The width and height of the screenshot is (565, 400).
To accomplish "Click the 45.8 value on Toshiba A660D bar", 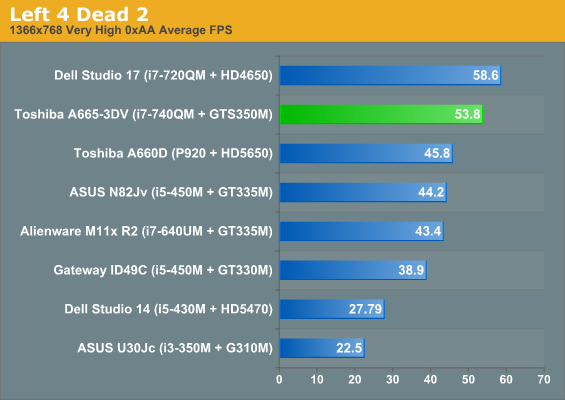I will (x=437, y=153).
